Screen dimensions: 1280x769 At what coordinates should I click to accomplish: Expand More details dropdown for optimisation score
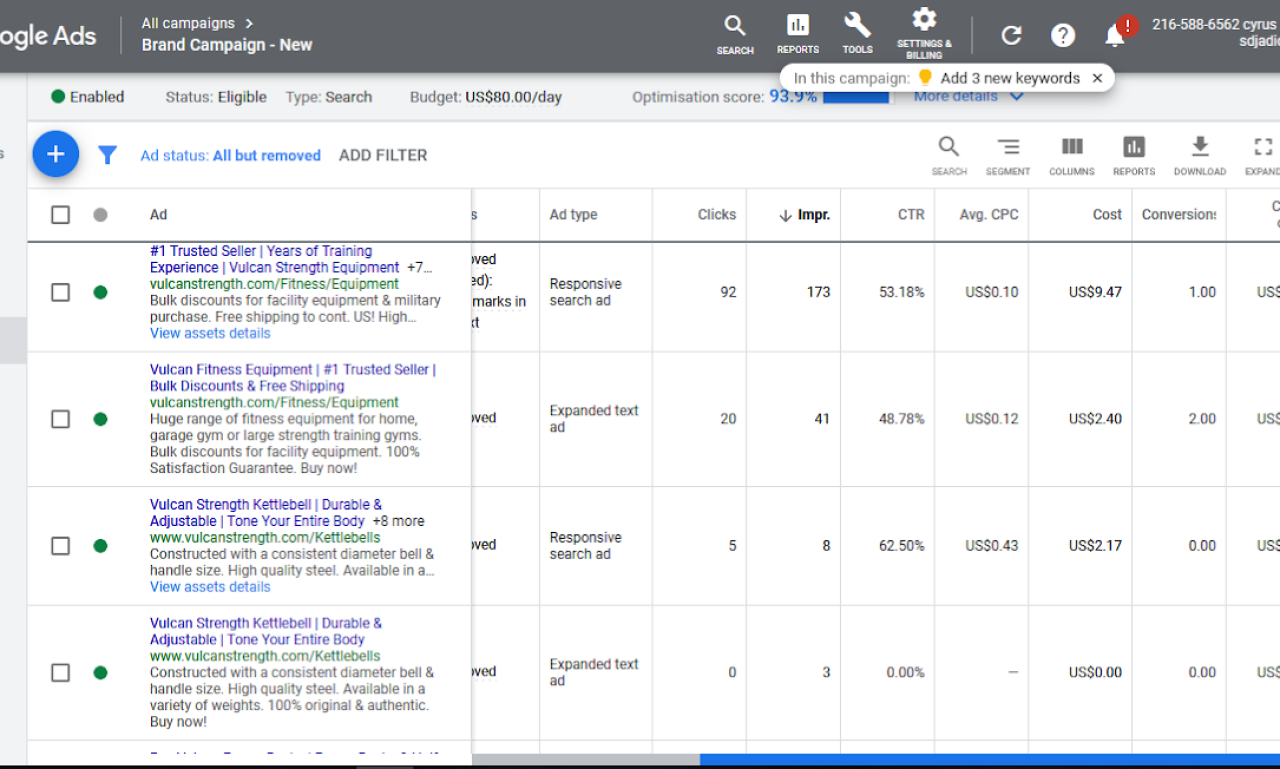(x=968, y=97)
